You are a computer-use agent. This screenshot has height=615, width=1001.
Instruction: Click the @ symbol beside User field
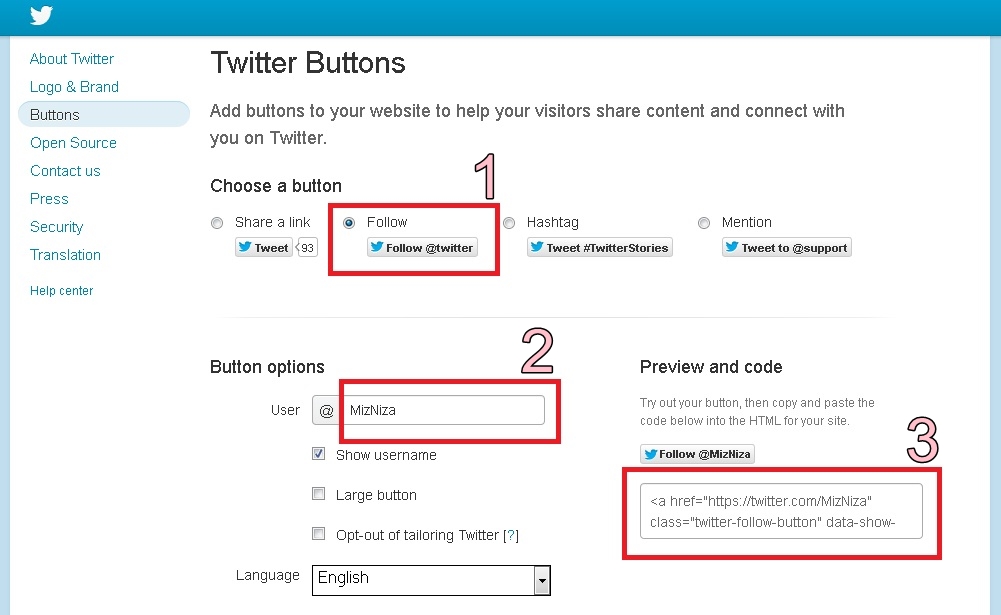[x=326, y=410]
